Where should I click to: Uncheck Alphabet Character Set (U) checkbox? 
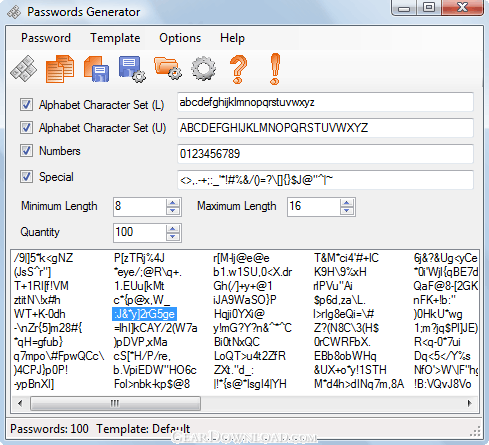(x=26, y=128)
